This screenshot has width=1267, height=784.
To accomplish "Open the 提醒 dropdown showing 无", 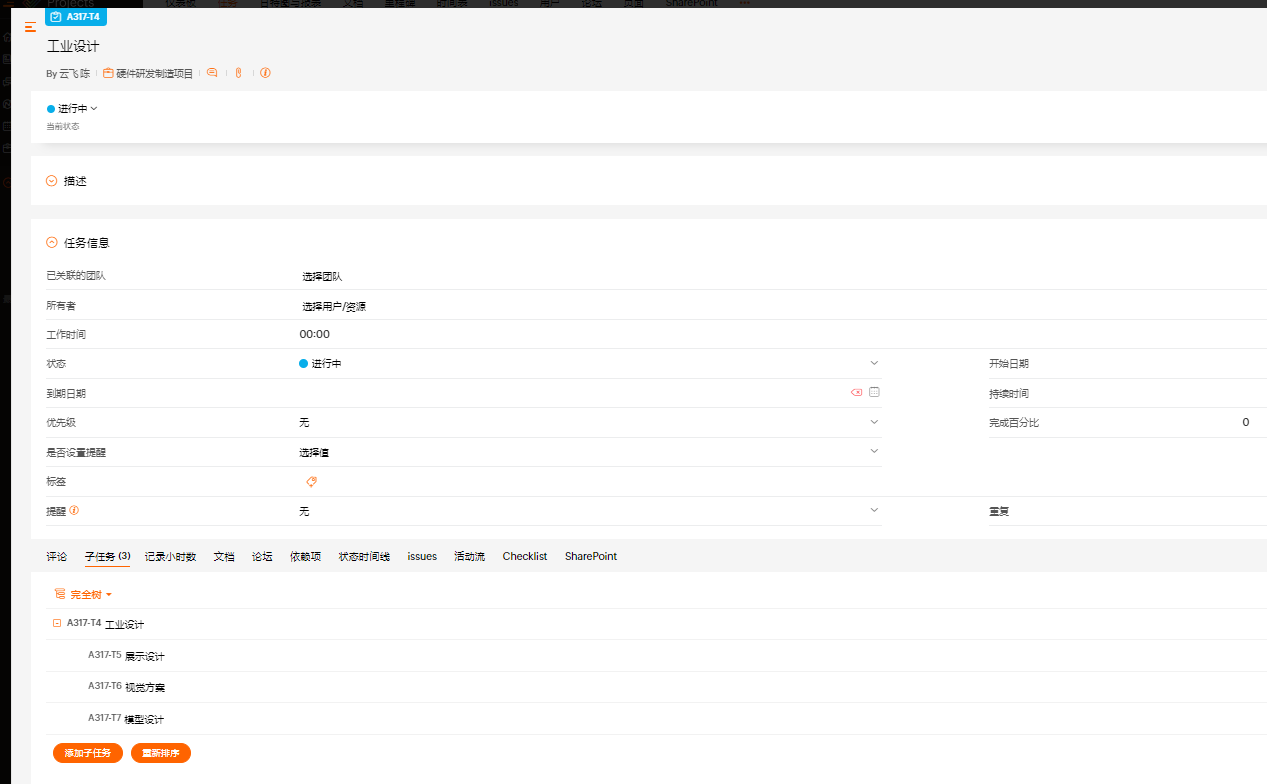I will click(x=589, y=511).
